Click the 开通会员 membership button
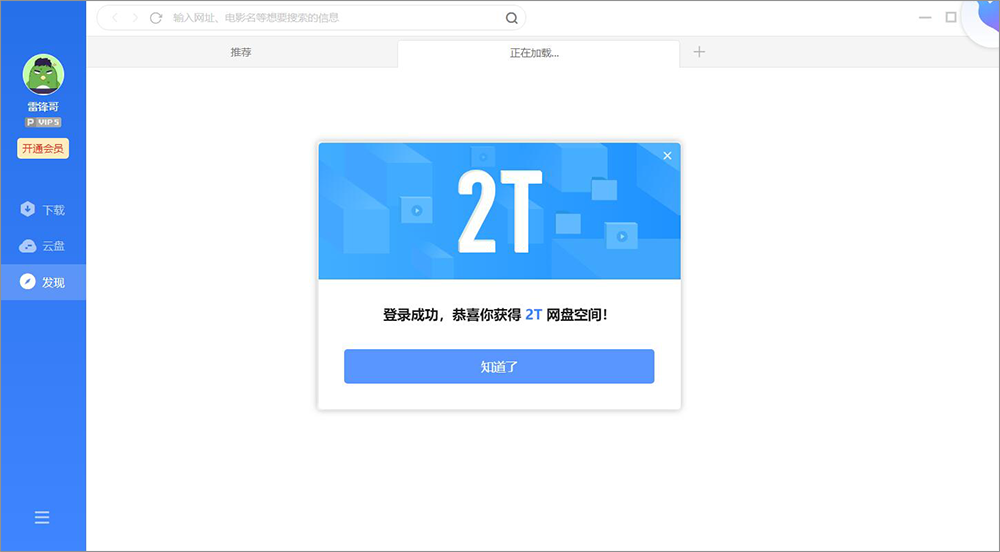 click(43, 149)
